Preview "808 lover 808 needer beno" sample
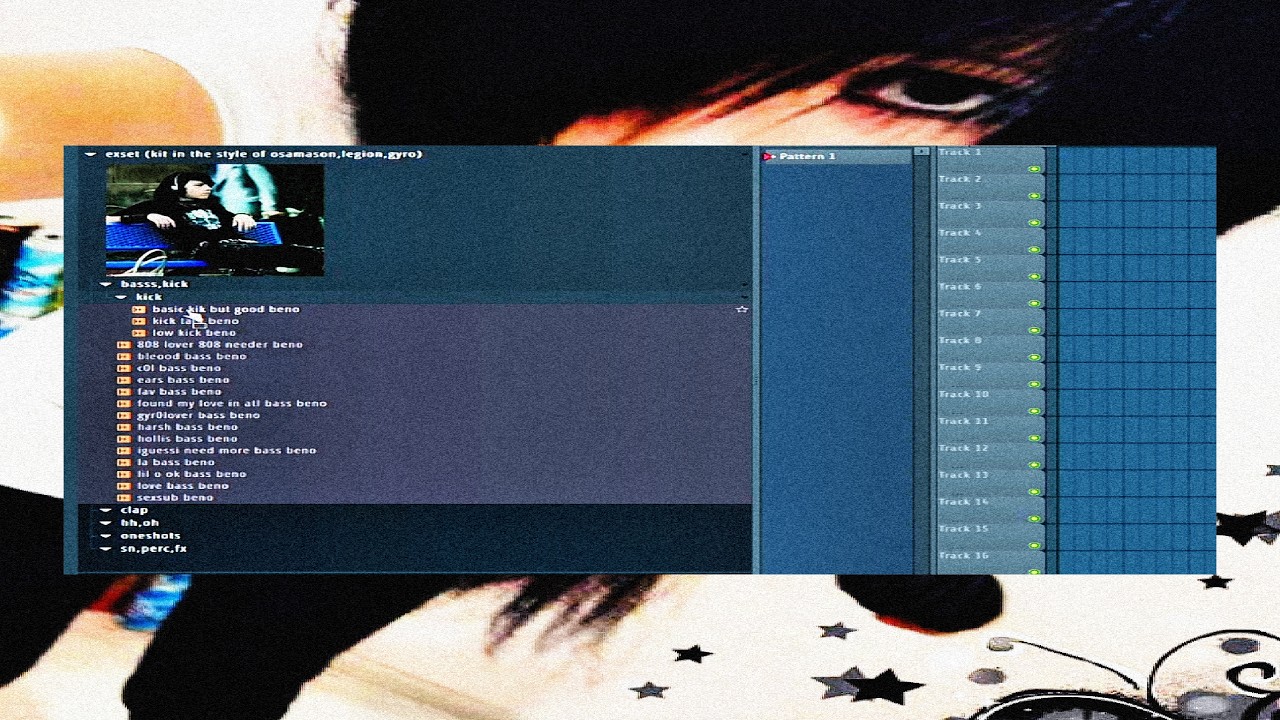The height and width of the screenshot is (720, 1280). tap(220, 345)
